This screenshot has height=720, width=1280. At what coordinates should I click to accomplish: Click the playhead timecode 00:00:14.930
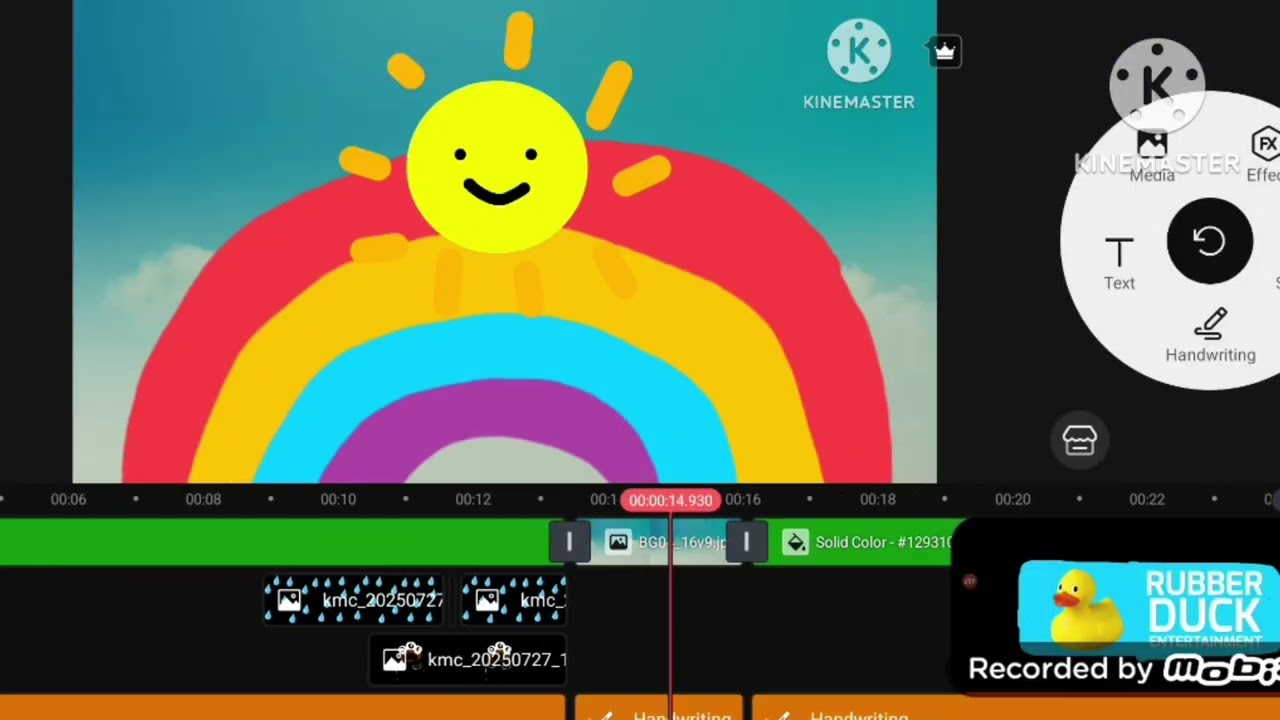[x=670, y=500]
